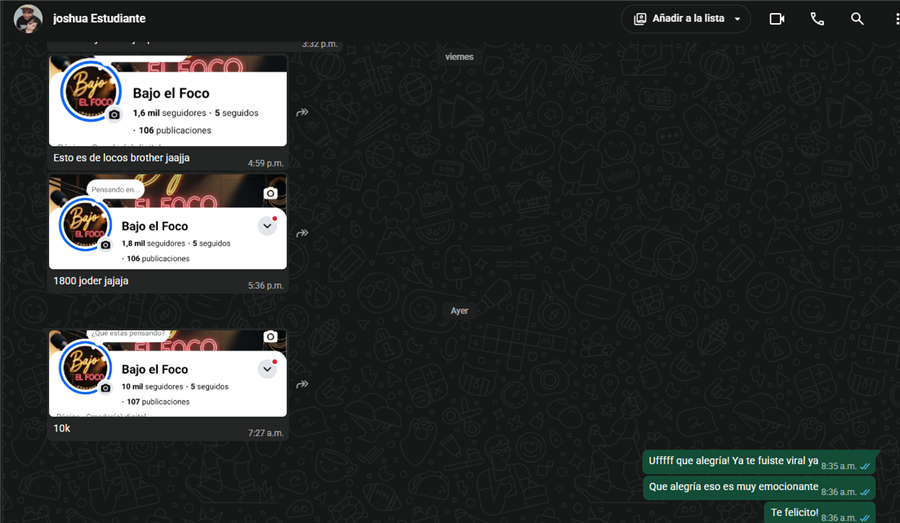Select message 'Uffff que alegría! Ya te fuiste viral ya'
900x523 pixels.
[733, 460]
